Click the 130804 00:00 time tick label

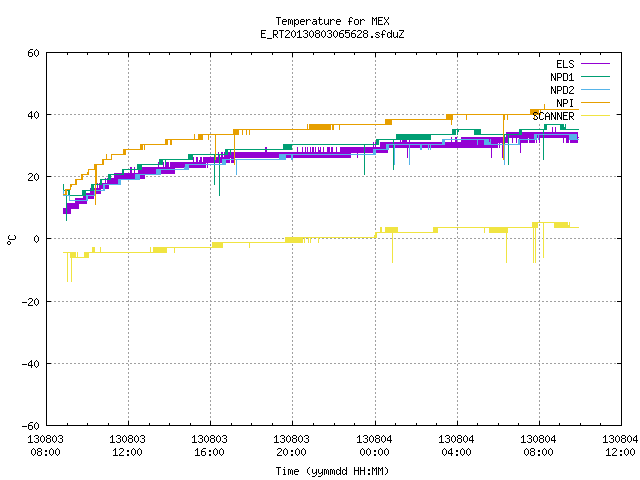[374, 446]
